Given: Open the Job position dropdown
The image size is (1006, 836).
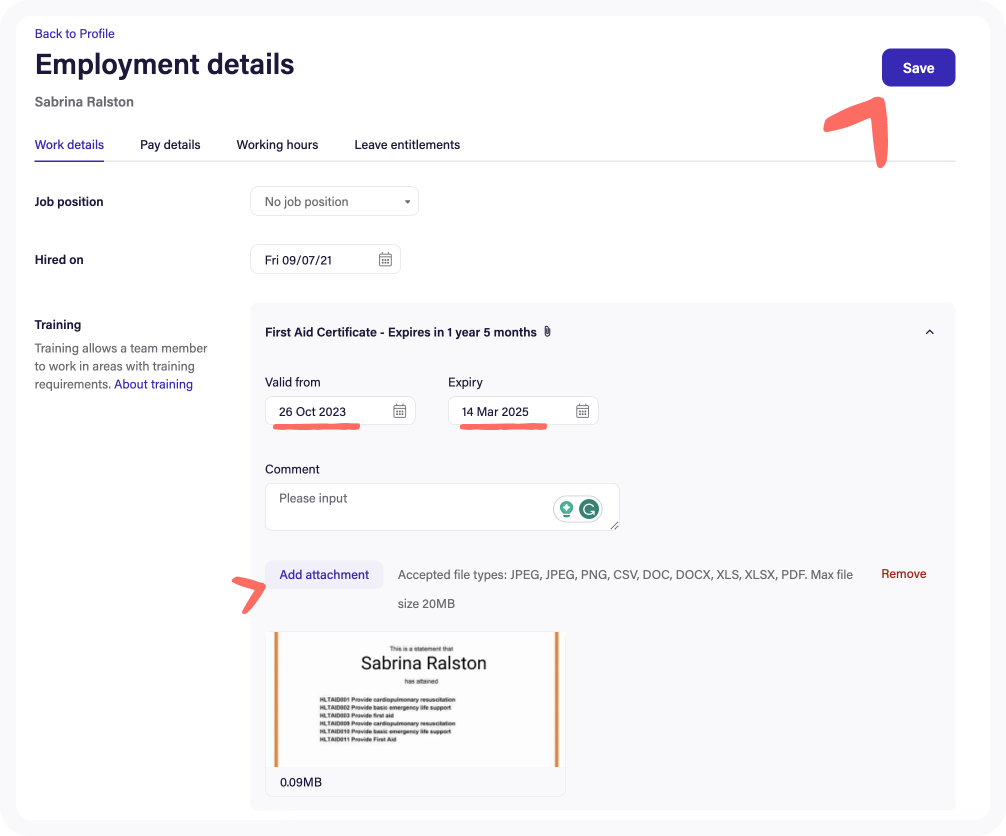Looking at the screenshot, I should (334, 201).
